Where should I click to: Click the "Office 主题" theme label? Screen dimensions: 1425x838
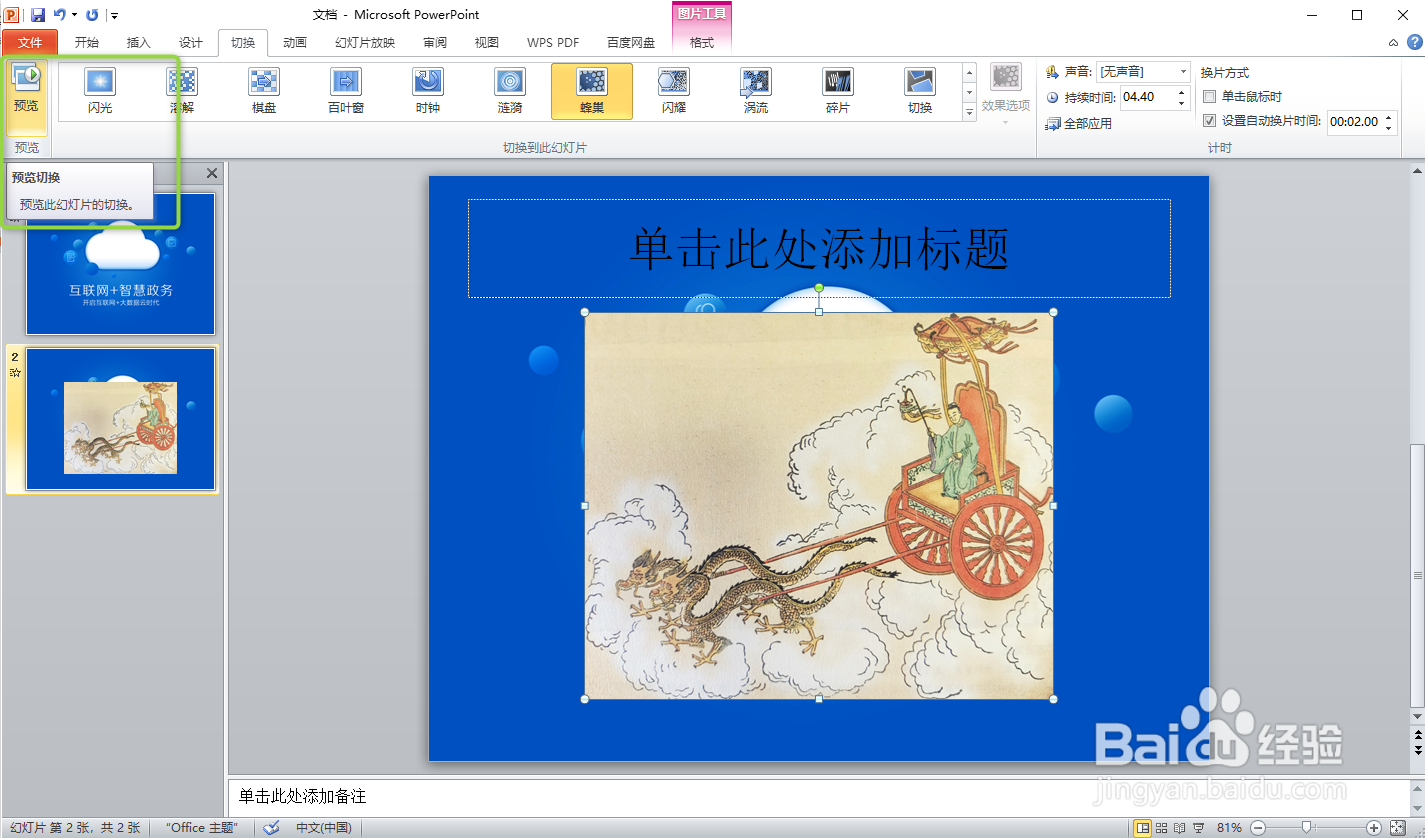(x=202, y=828)
